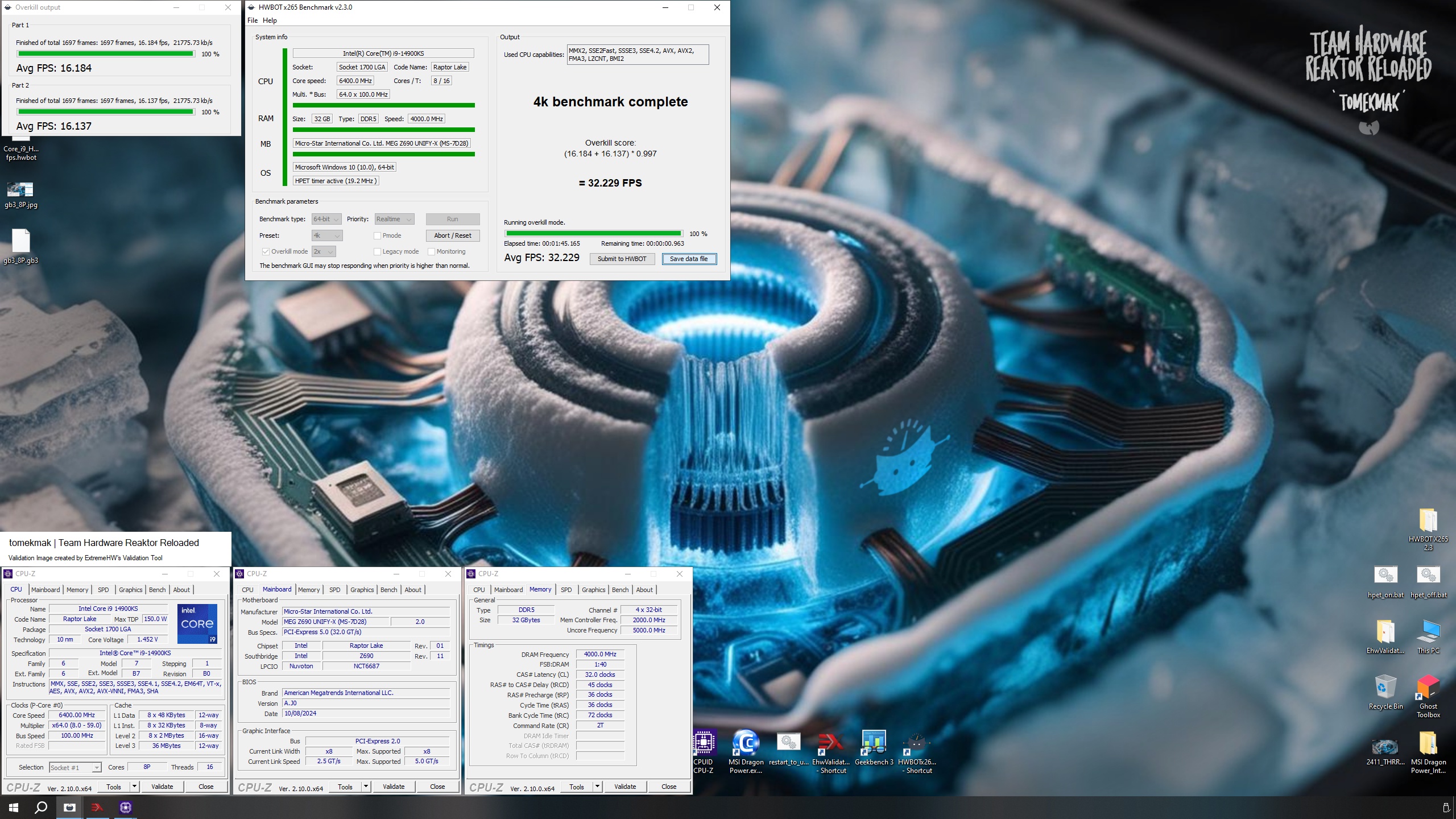Expand Tools arrow in CPU-Z Mainboard window
1456x819 pixels.
coord(366,787)
